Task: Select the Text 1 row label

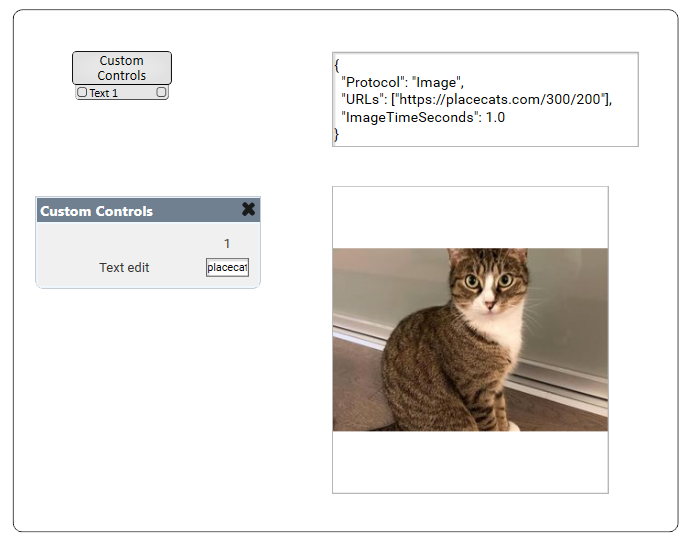Action: point(104,93)
